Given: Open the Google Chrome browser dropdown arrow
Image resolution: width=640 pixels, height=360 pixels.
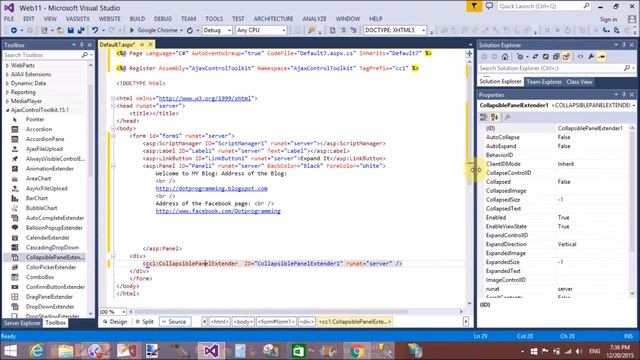Looking at the screenshot, I should 181,31.
